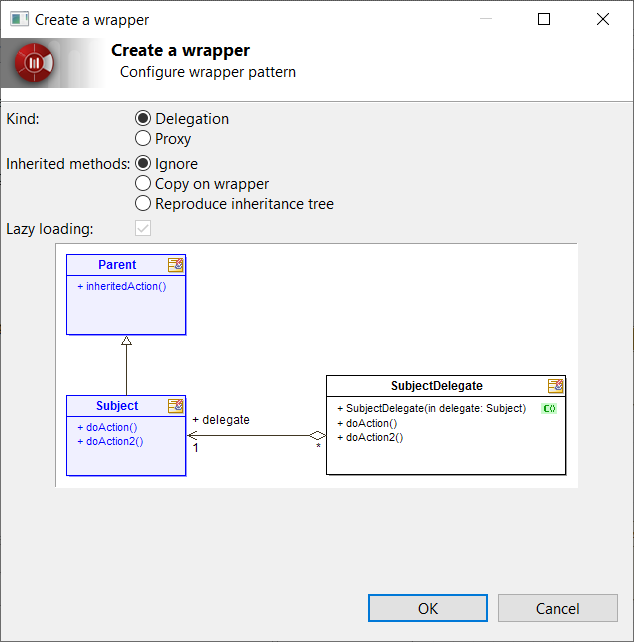Image resolution: width=634 pixels, height=642 pixels.
Task: Confirm with the OK button
Action: 428,608
